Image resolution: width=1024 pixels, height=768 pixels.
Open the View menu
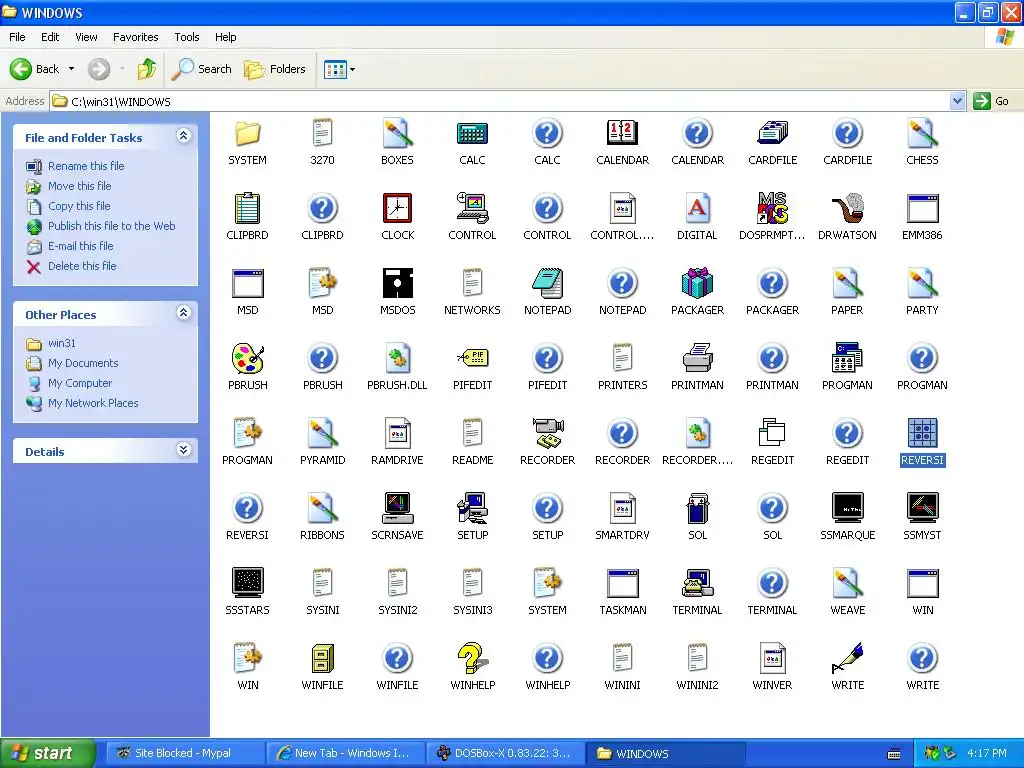click(x=86, y=37)
